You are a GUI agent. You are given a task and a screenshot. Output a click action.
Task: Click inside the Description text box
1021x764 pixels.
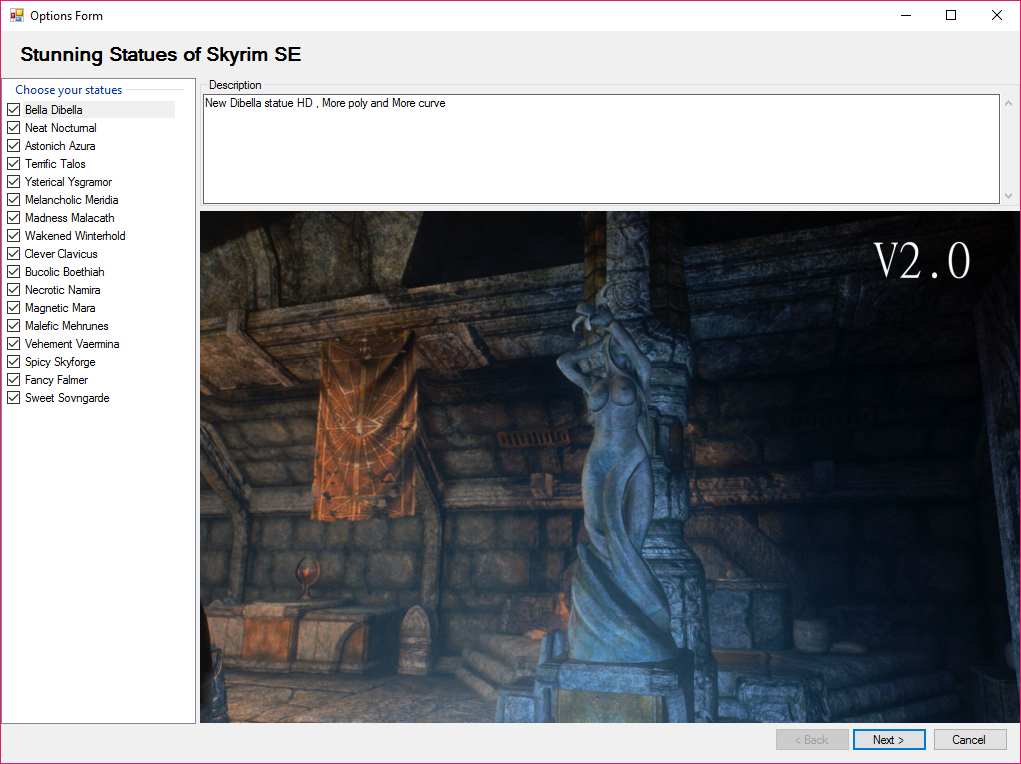tap(601, 149)
